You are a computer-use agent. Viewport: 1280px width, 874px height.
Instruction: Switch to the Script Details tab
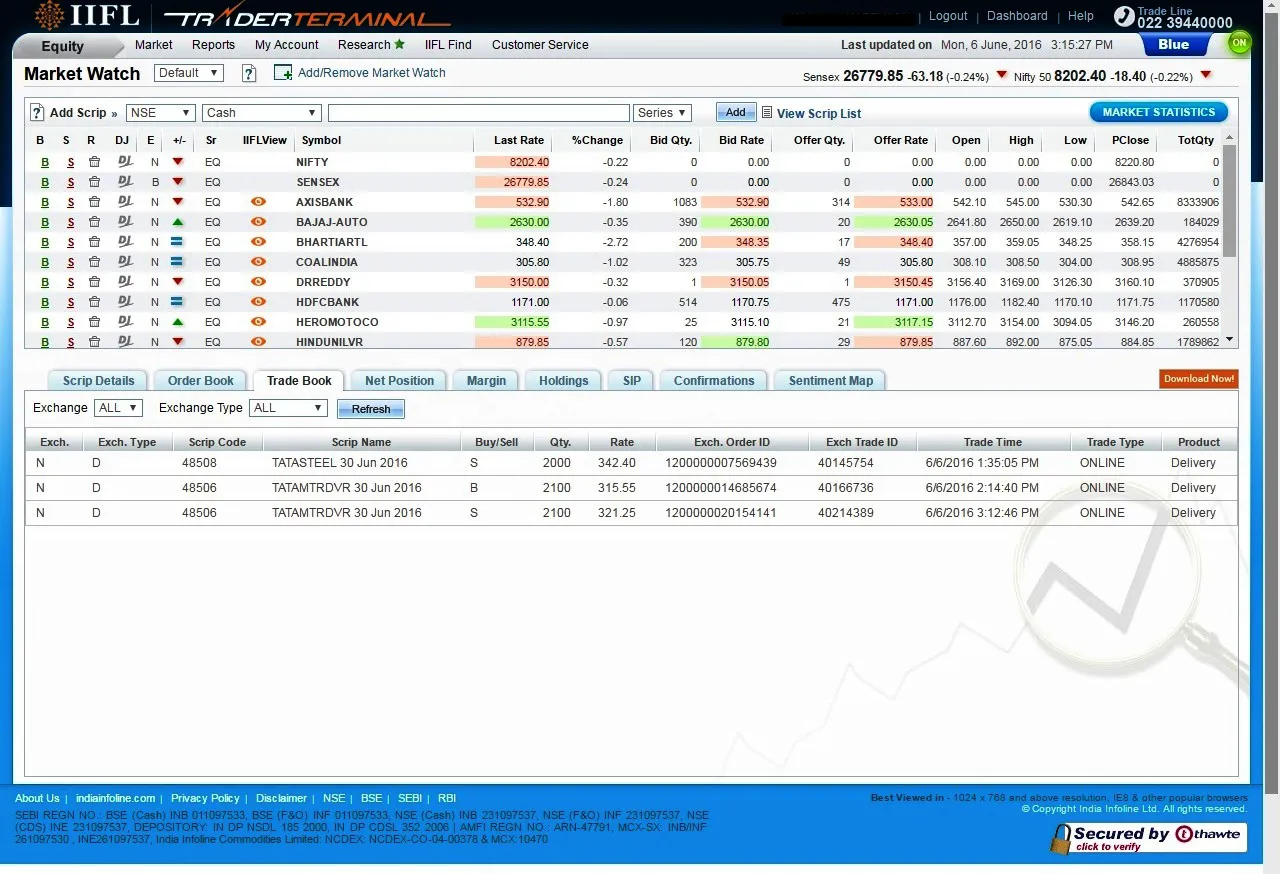click(x=98, y=381)
